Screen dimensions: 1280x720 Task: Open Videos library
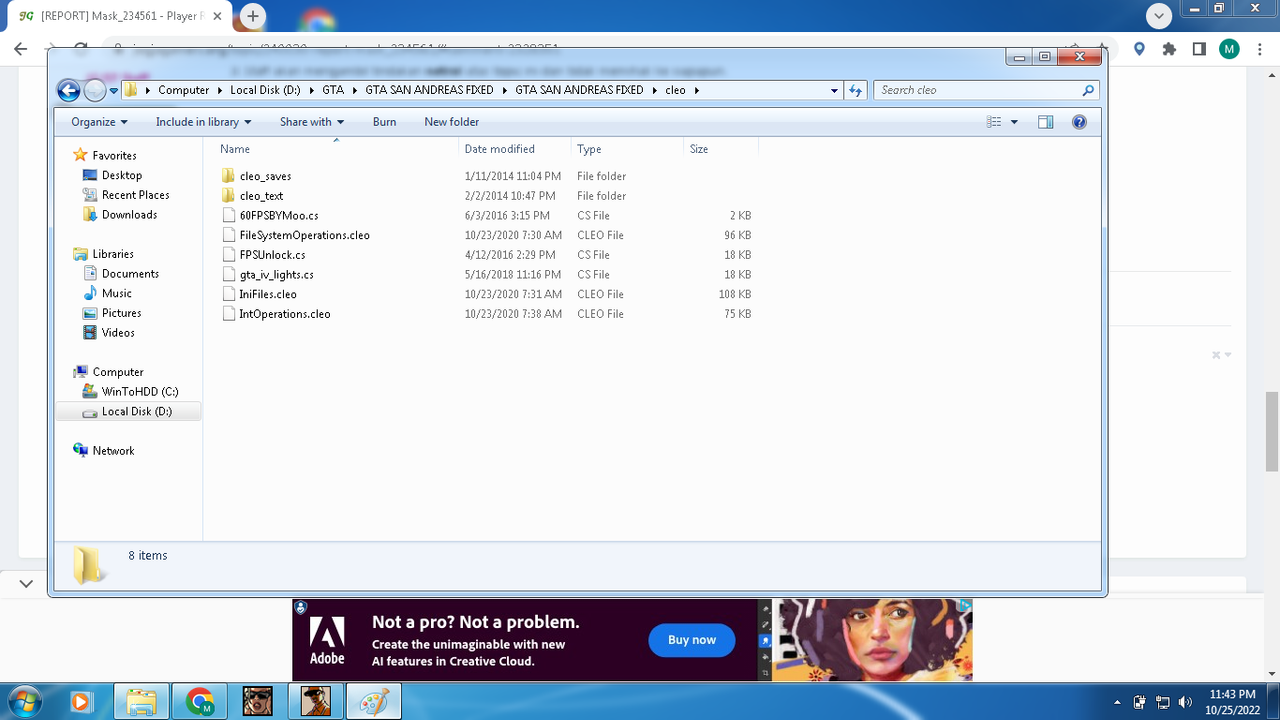point(118,333)
